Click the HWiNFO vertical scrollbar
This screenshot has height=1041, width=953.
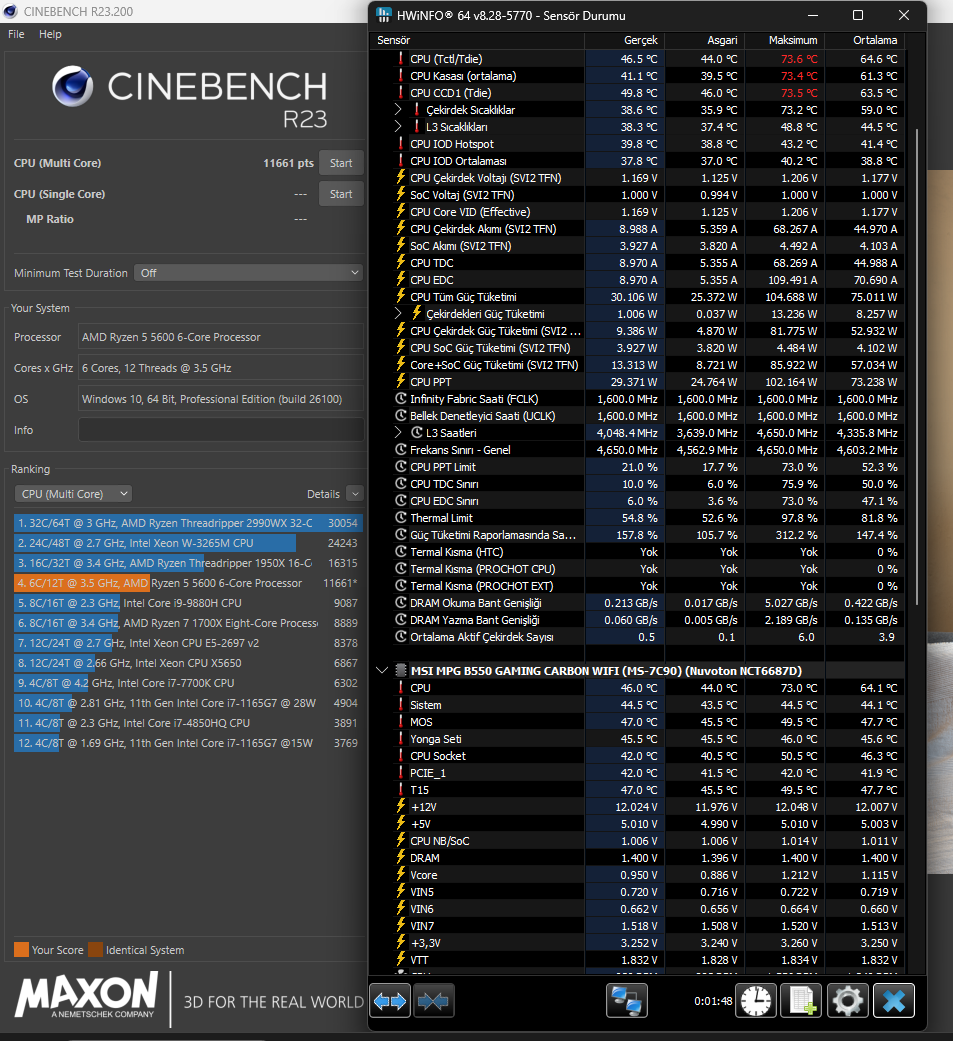coord(916,365)
